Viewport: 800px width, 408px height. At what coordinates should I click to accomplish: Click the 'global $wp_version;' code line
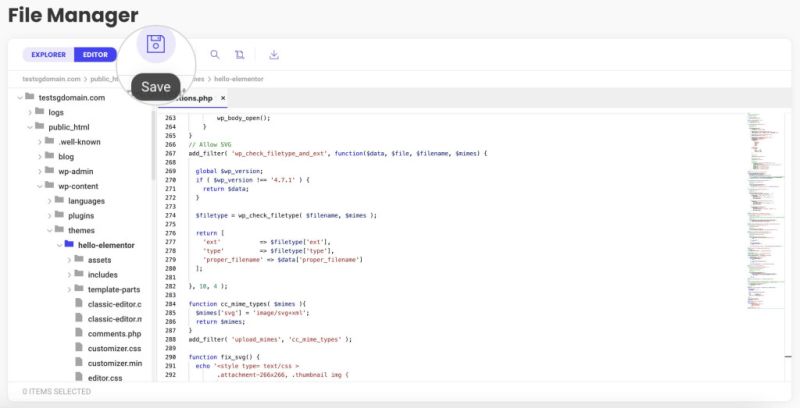pyautogui.click(x=229, y=171)
